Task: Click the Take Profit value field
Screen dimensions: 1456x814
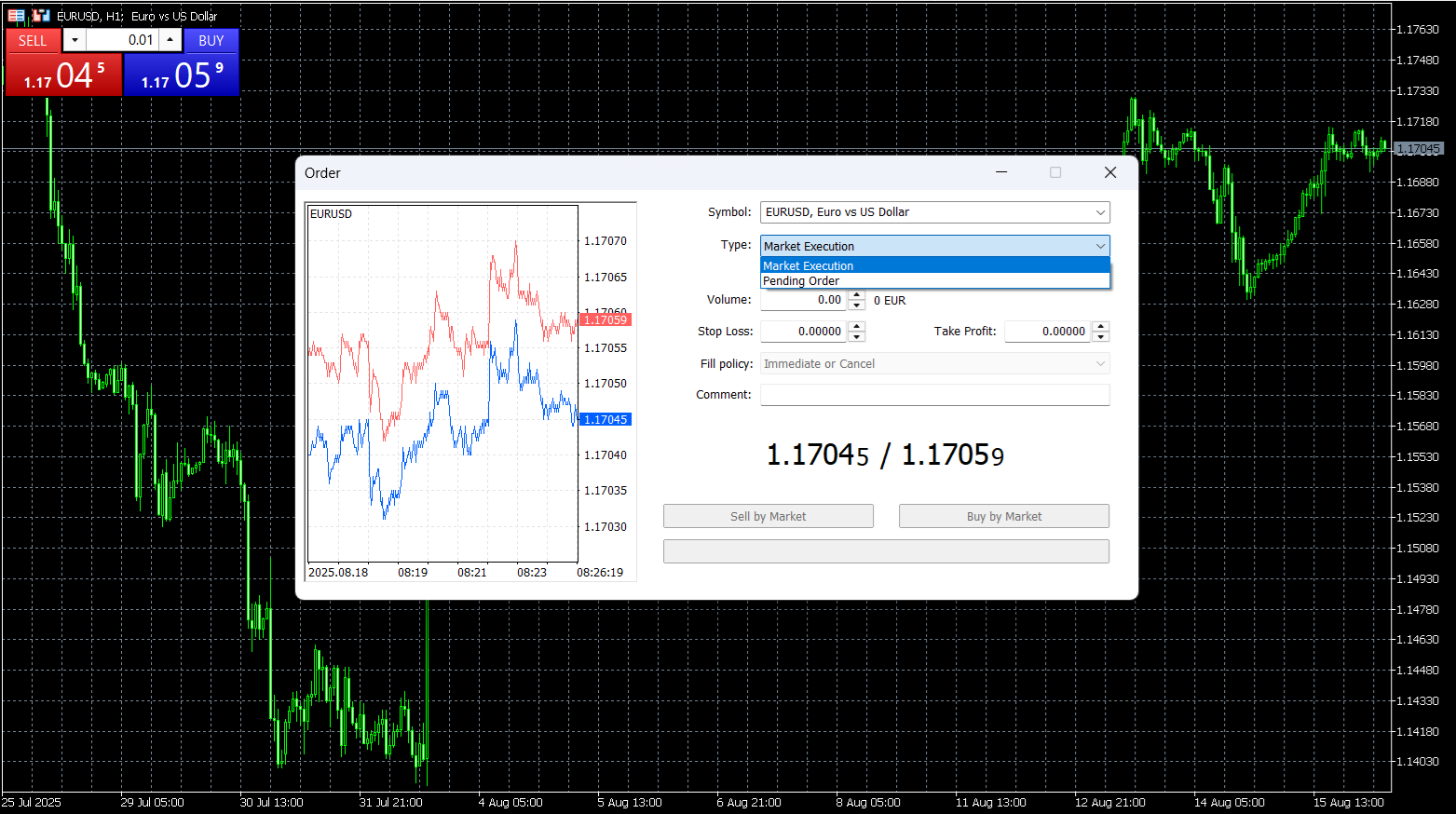Action: point(1048,332)
